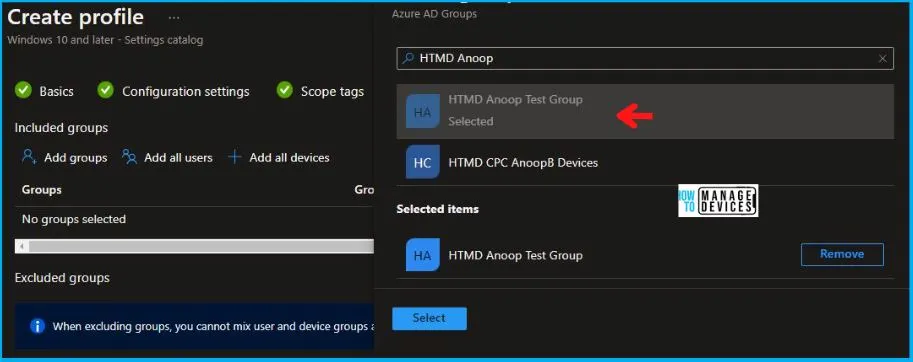Click Add groups link
913x362 pixels.
(x=76, y=158)
